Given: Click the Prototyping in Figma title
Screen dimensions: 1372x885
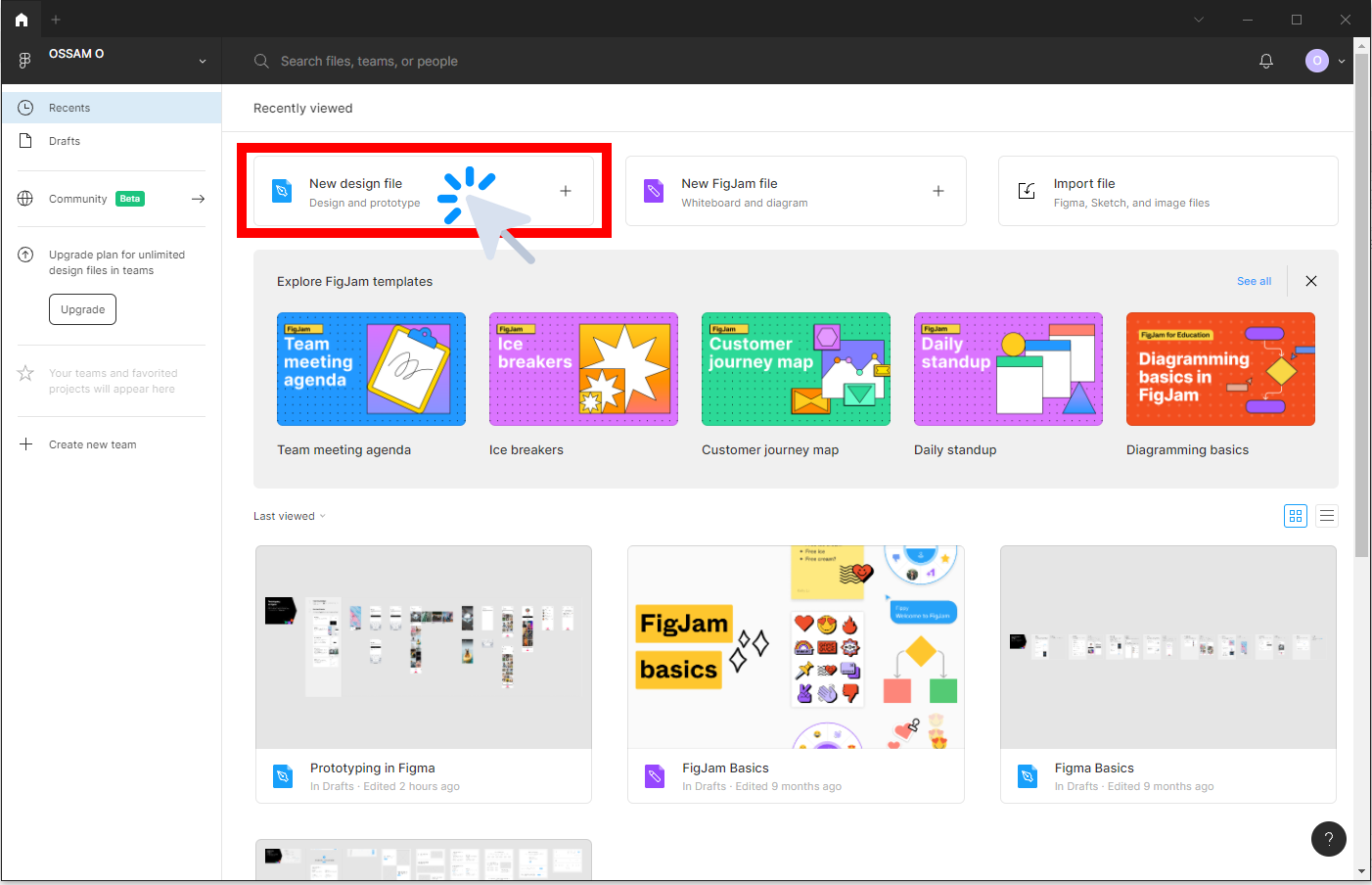Looking at the screenshot, I should pyautogui.click(x=373, y=769).
